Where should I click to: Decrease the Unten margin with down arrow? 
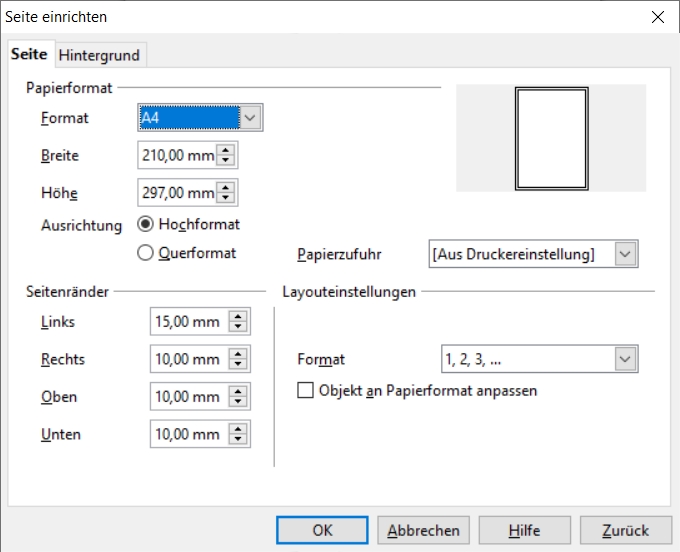click(x=238, y=440)
